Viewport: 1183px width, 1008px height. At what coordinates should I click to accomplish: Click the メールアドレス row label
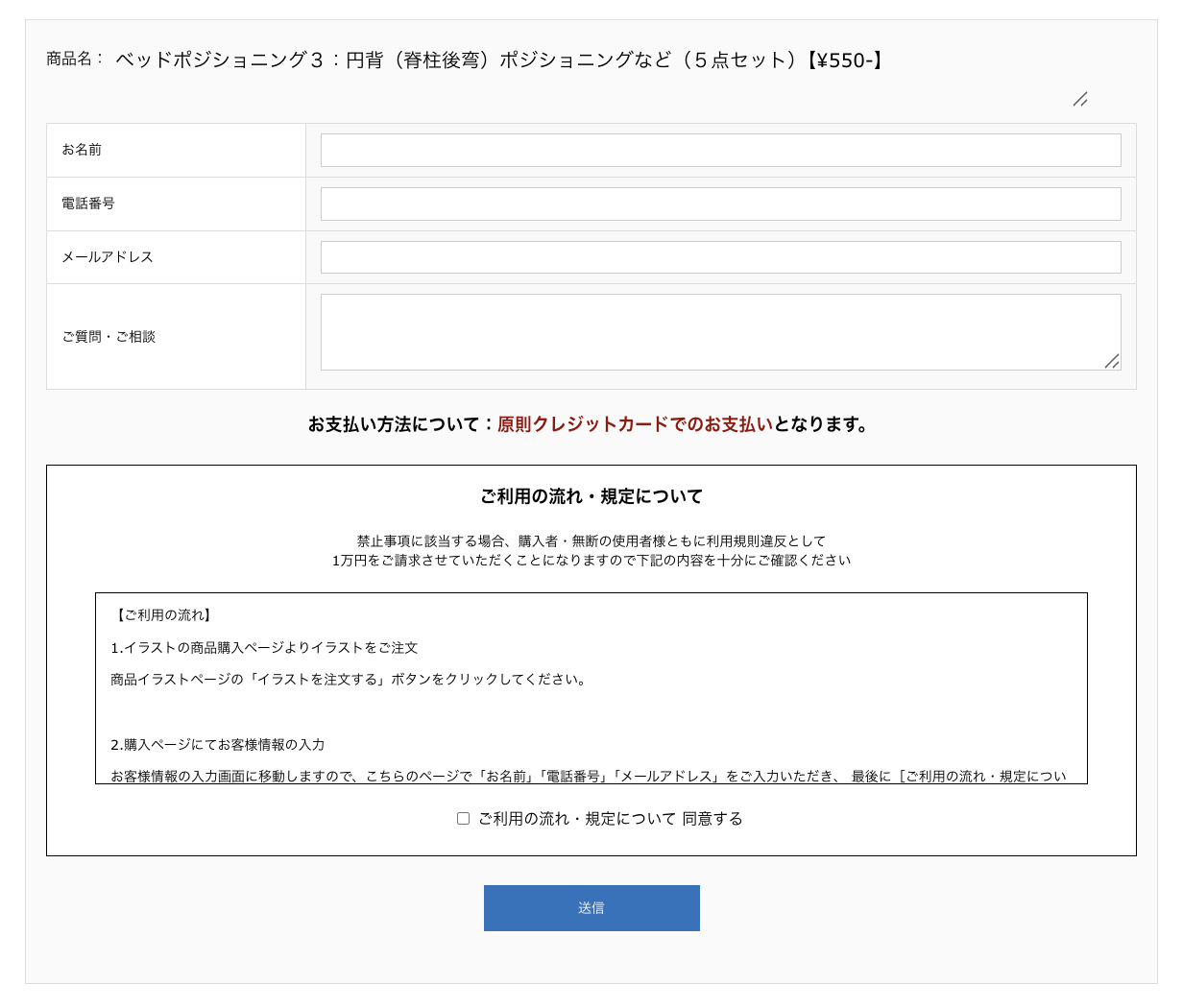108,257
